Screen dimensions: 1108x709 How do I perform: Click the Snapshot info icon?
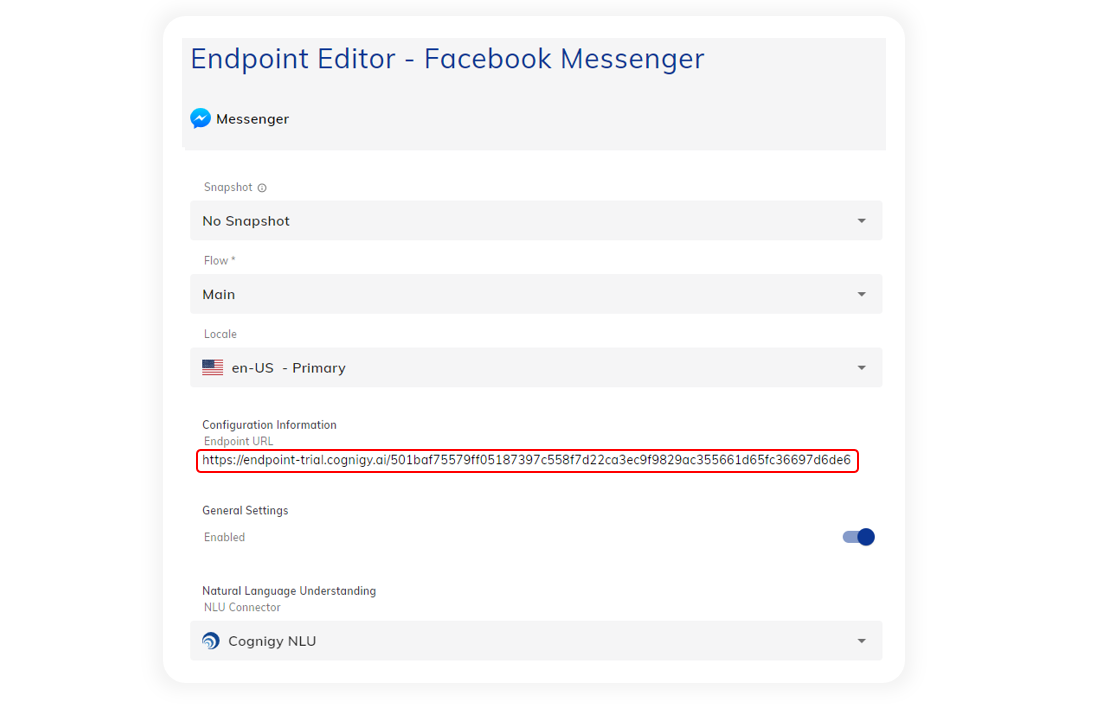coord(262,188)
